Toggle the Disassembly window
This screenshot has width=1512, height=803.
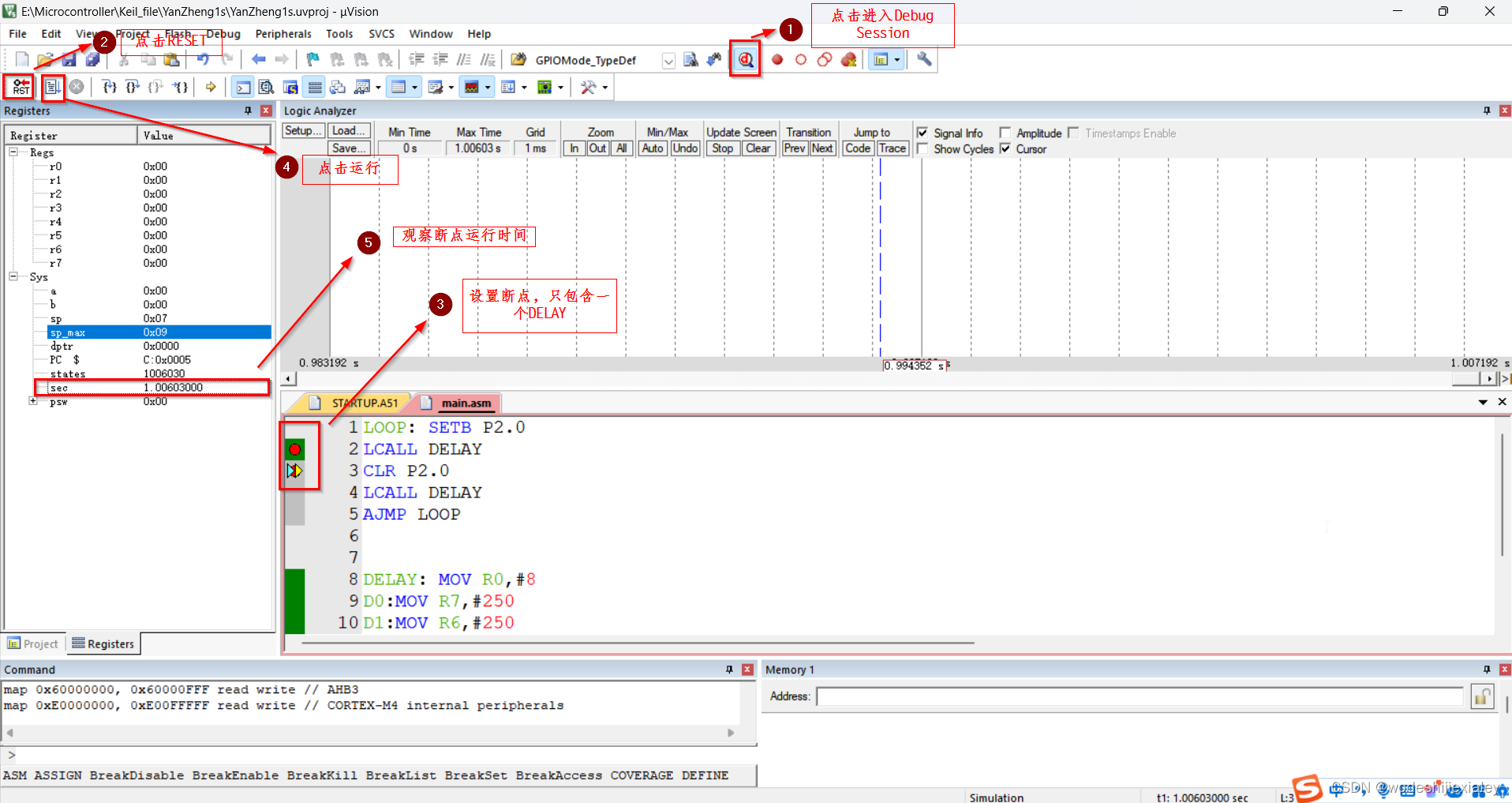pos(267,87)
